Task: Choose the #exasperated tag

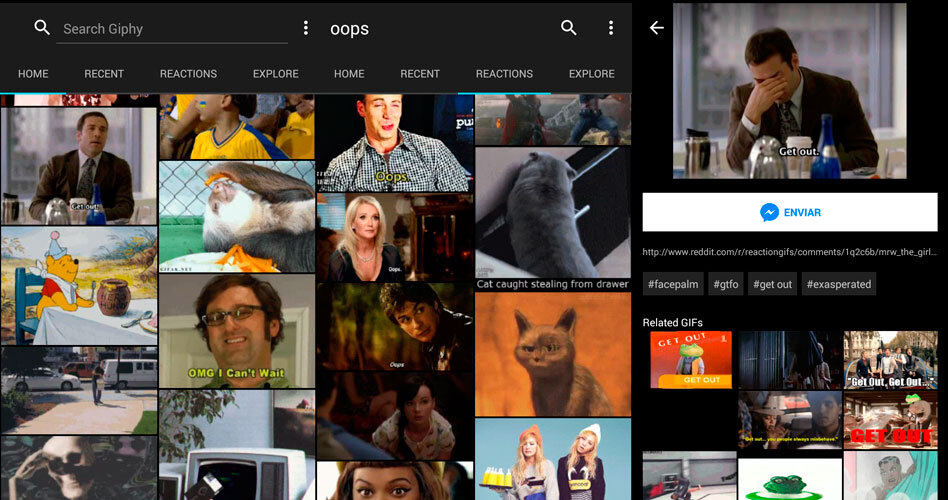Action: (838, 284)
